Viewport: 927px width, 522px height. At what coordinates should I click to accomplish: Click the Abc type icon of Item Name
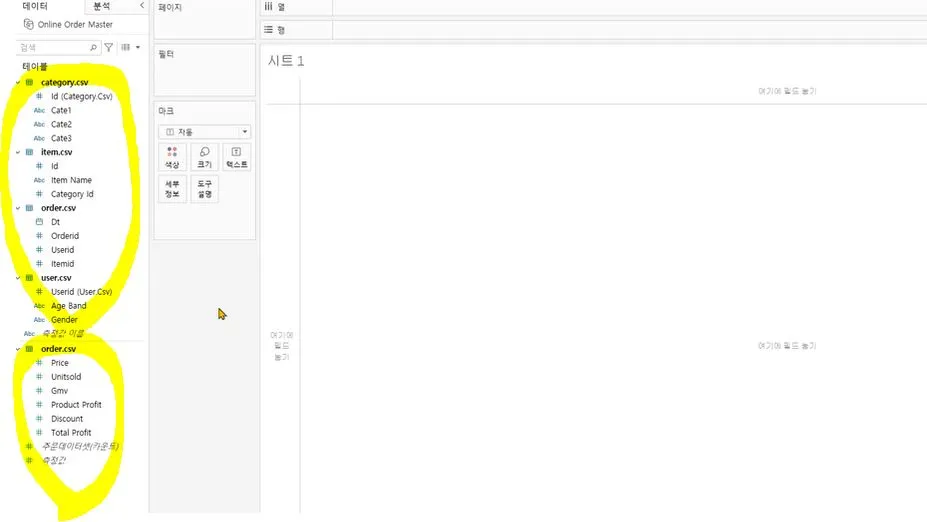39,180
